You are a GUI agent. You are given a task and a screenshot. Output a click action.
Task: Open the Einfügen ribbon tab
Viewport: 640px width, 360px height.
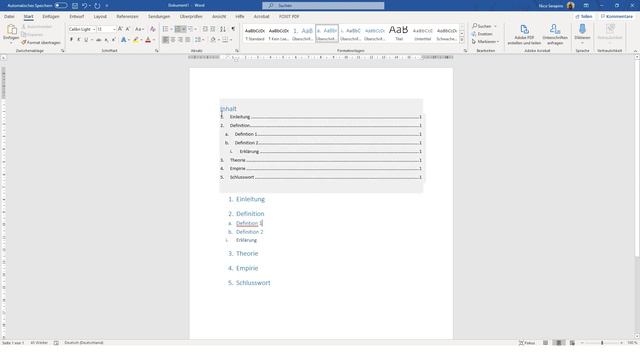pyautogui.click(x=51, y=17)
